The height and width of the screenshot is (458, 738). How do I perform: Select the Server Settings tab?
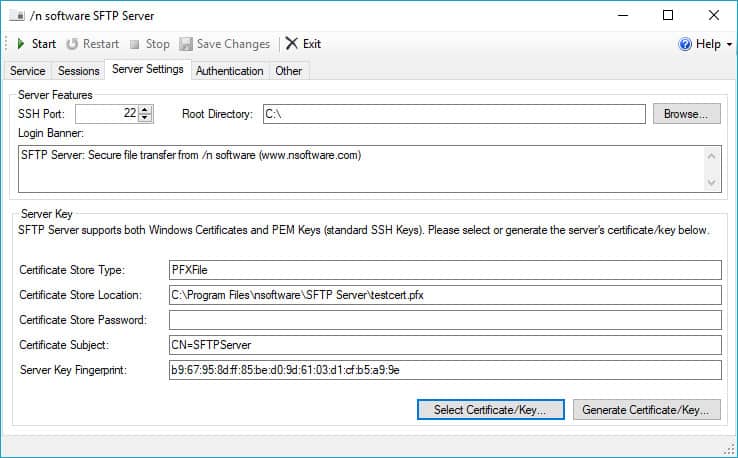(147, 69)
